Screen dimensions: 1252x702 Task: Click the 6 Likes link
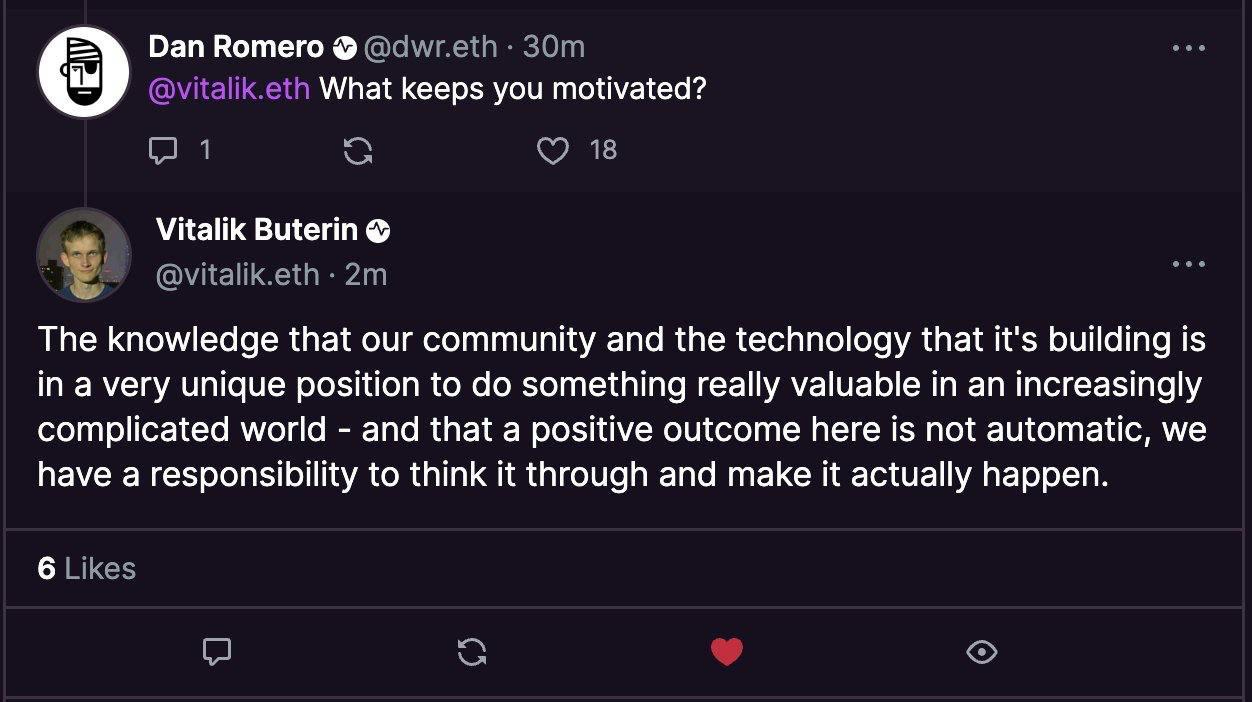coord(87,569)
